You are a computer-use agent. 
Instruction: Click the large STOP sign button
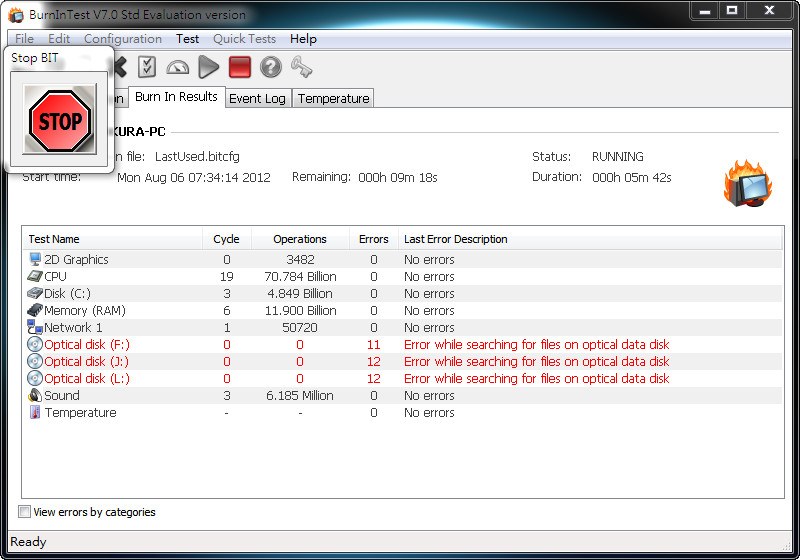tap(60, 119)
